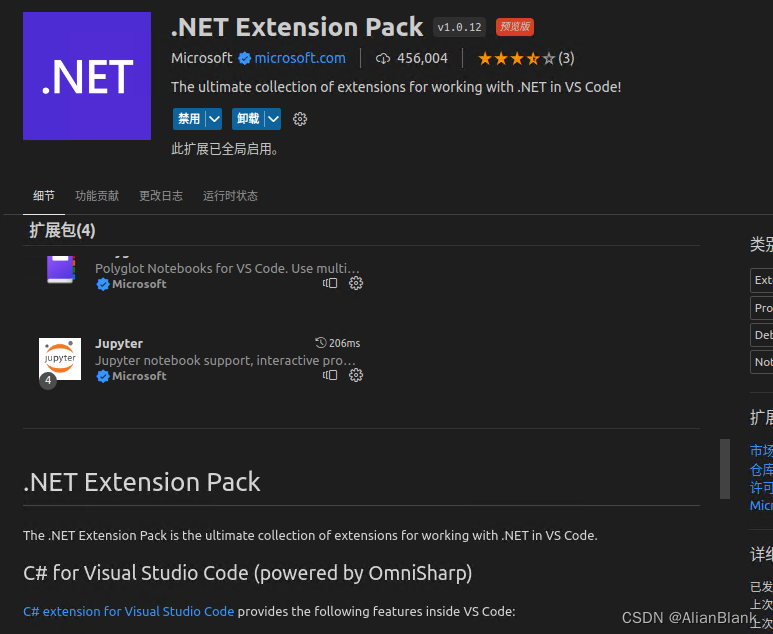The height and width of the screenshot is (634, 773).
Task: Open Jupyter manage gear icon
Action: pyautogui.click(x=356, y=375)
